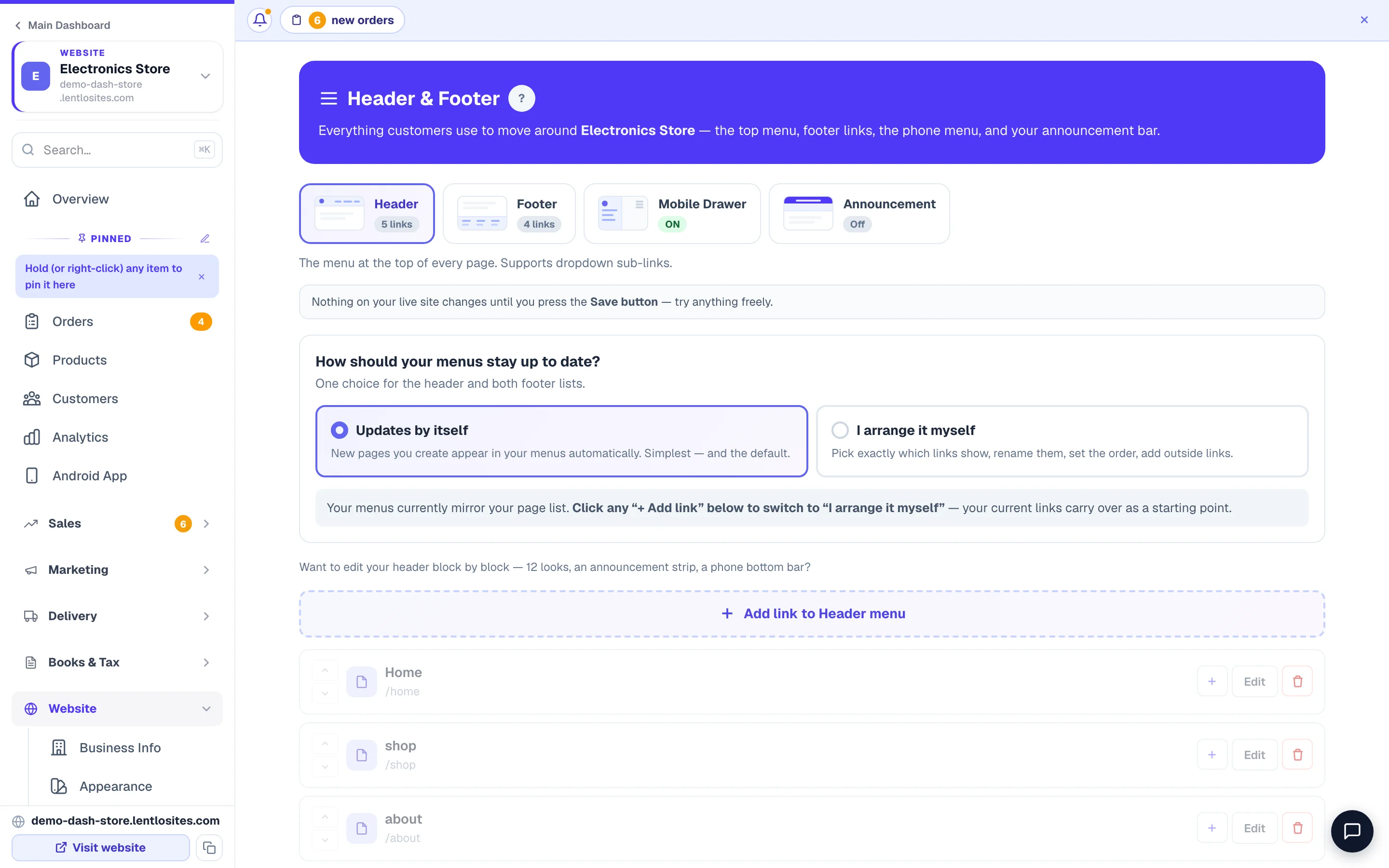Select the I arrange it myself option

1062,441
